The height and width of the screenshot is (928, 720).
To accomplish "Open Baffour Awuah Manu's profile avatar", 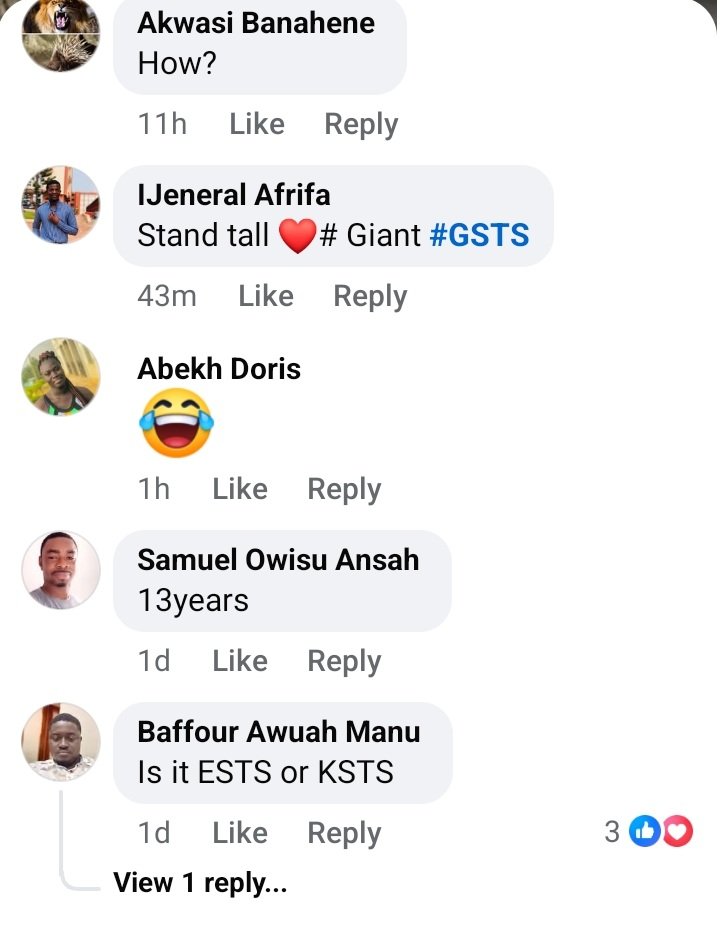I will 61,742.
